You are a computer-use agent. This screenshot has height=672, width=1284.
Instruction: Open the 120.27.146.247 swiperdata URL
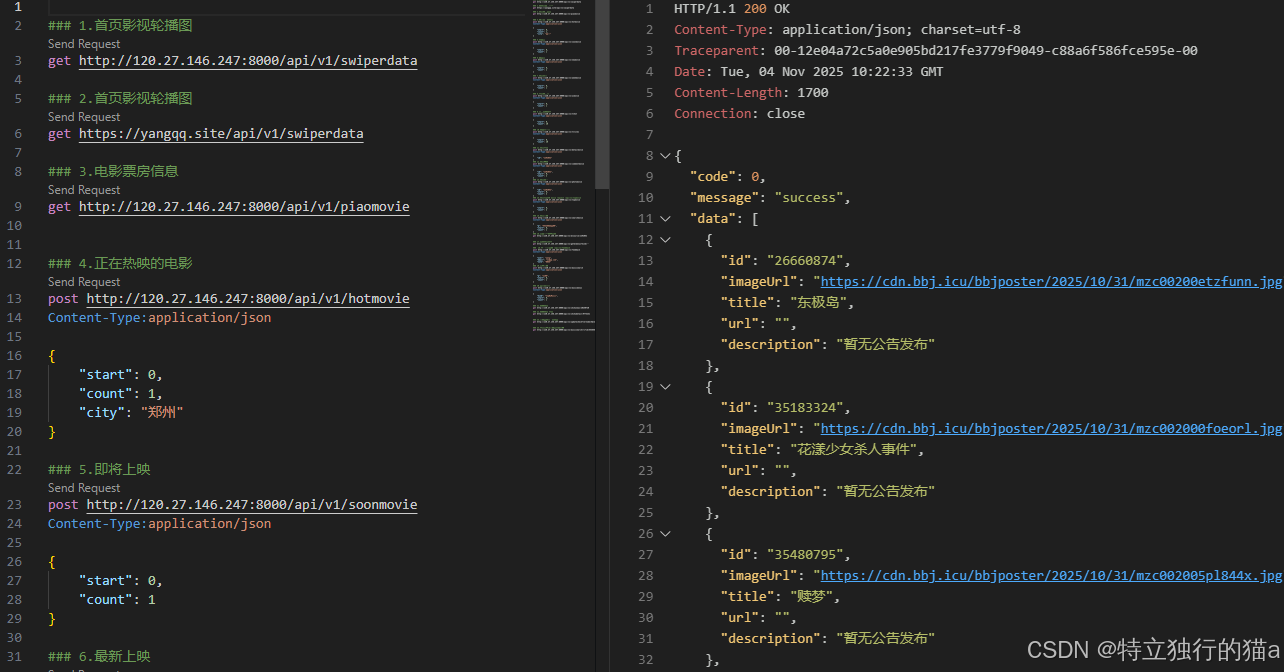[248, 61]
